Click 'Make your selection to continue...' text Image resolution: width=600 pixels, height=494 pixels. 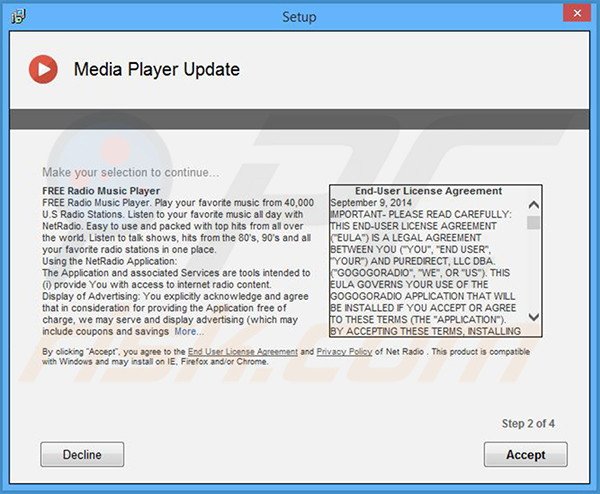click(x=131, y=173)
